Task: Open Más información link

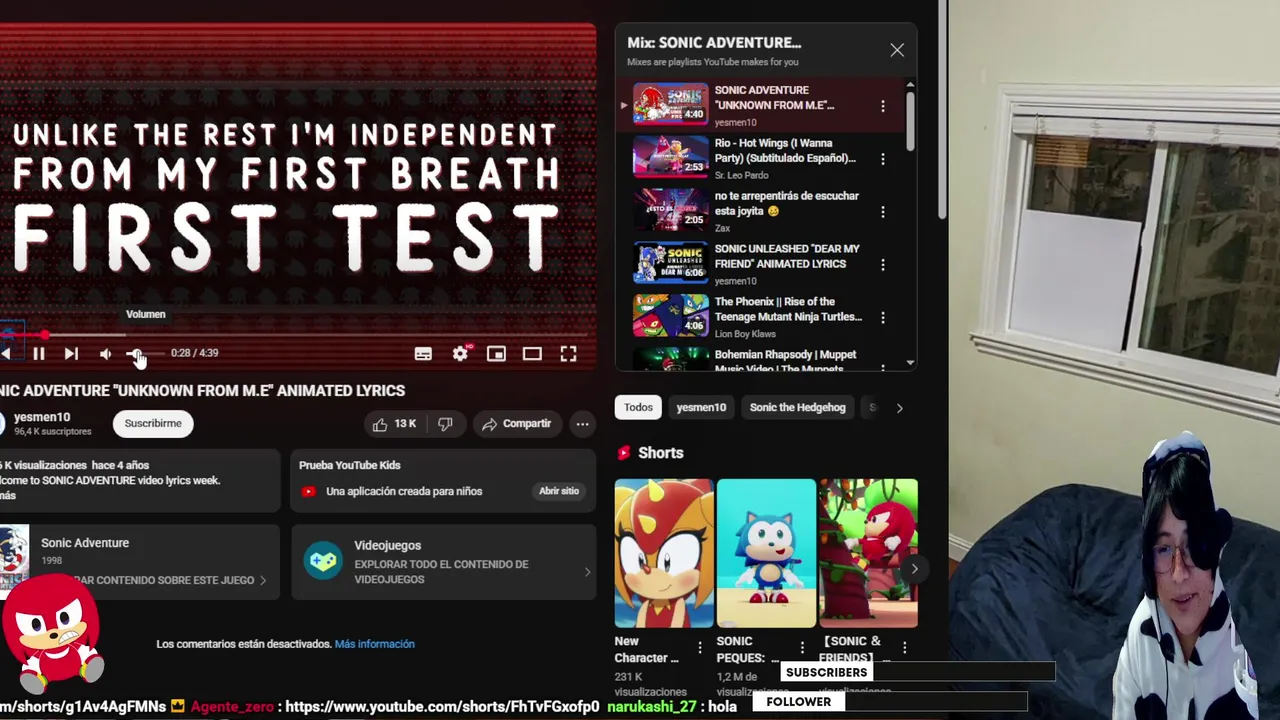Action: 374,644
